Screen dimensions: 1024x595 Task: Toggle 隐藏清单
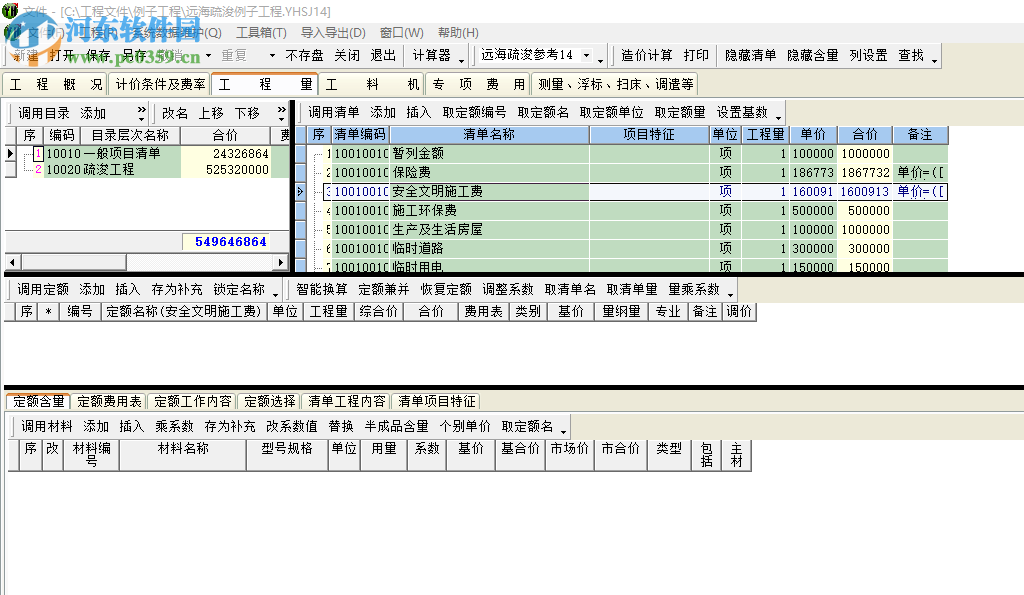pos(750,56)
